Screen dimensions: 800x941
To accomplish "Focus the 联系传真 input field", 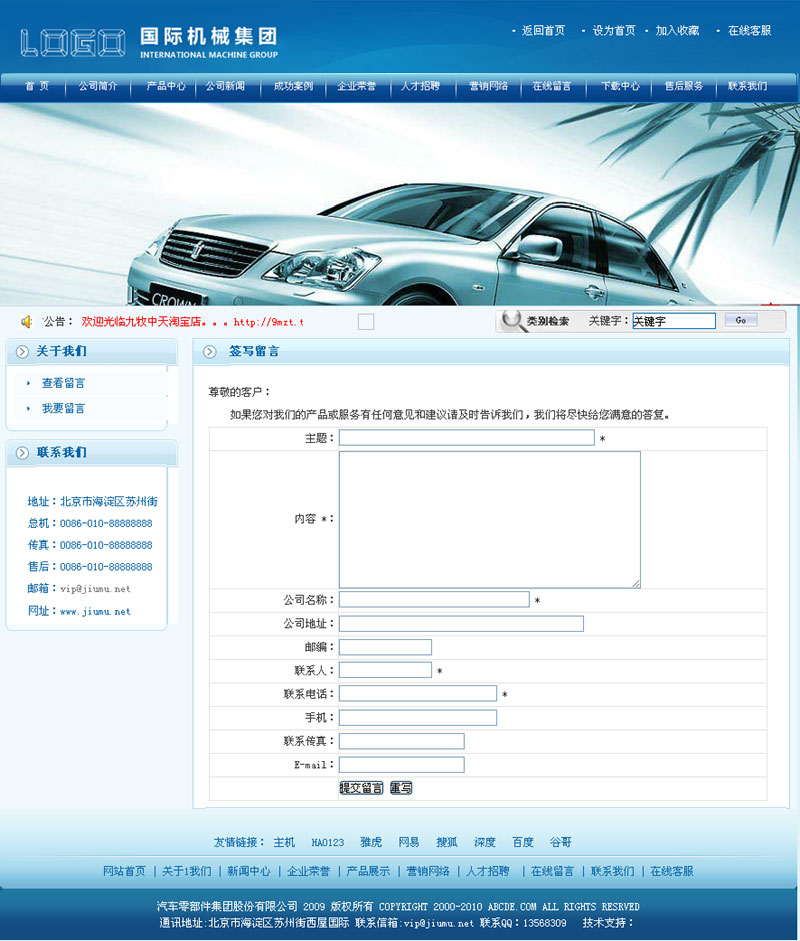I will (402, 741).
